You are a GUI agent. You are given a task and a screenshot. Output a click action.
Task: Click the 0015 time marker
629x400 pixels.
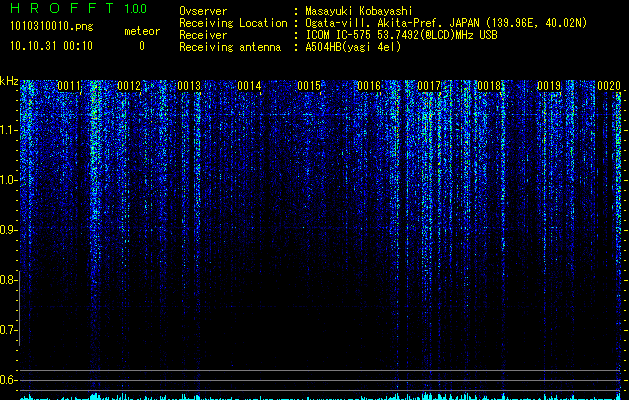pyautogui.click(x=309, y=86)
